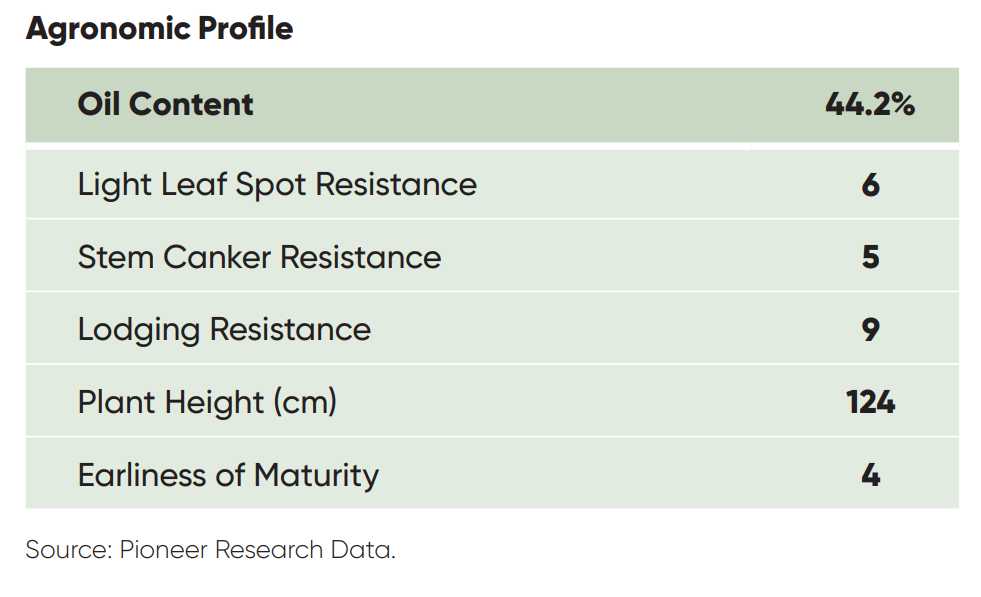Click "Resistance" in the Lodging row
The width and height of the screenshot is (981, 597).
pyautogui.click(x=290, y=330)
